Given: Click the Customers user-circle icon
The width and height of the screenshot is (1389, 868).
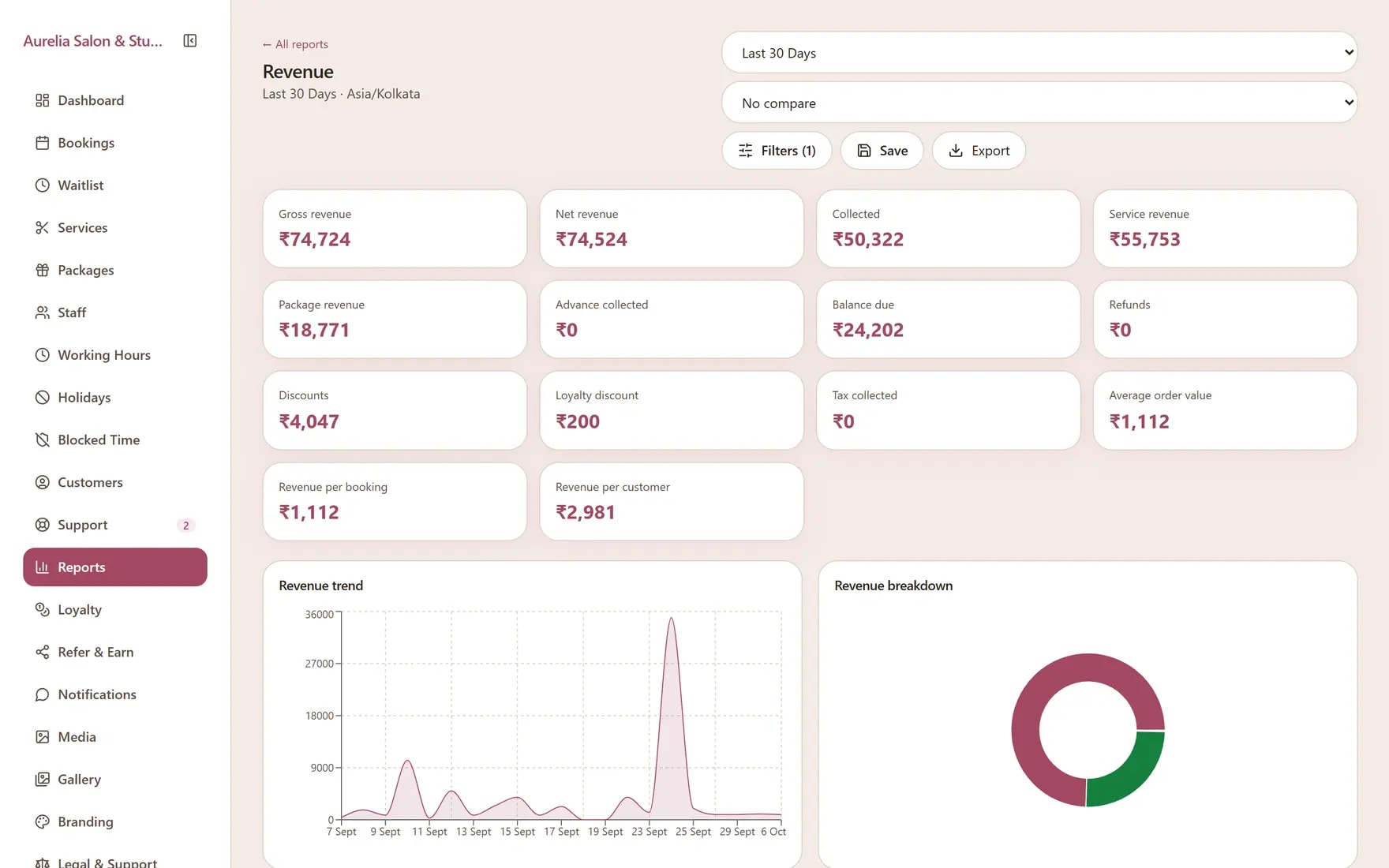Looking at the screenshot, I should [42, 482].
